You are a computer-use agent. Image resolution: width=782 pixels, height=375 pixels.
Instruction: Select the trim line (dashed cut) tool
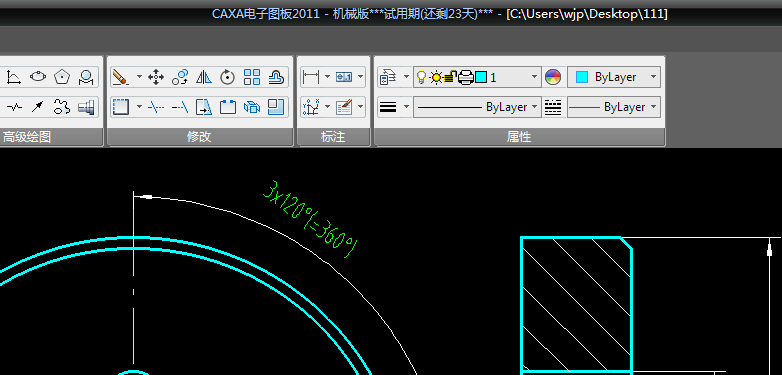coord(156,107)
